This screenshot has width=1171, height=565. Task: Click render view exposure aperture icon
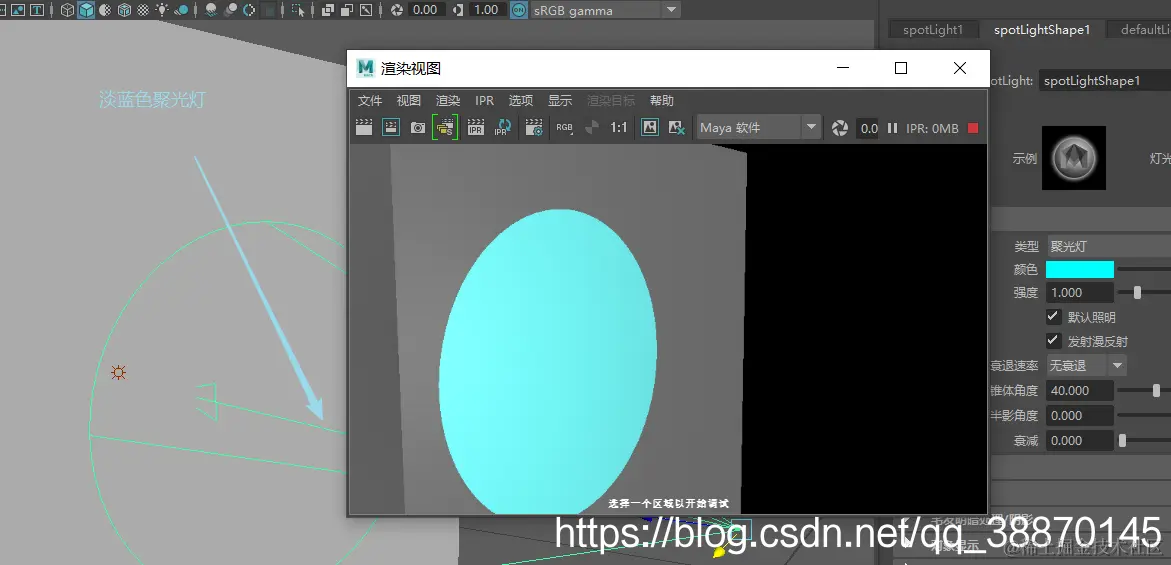pyautogui.click(x=839, y=128)
